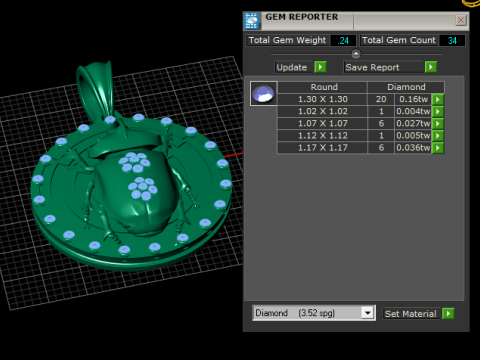Click the 0.036tw weight cell
This screenshot has height=360, width=480.
click(413, 148)
